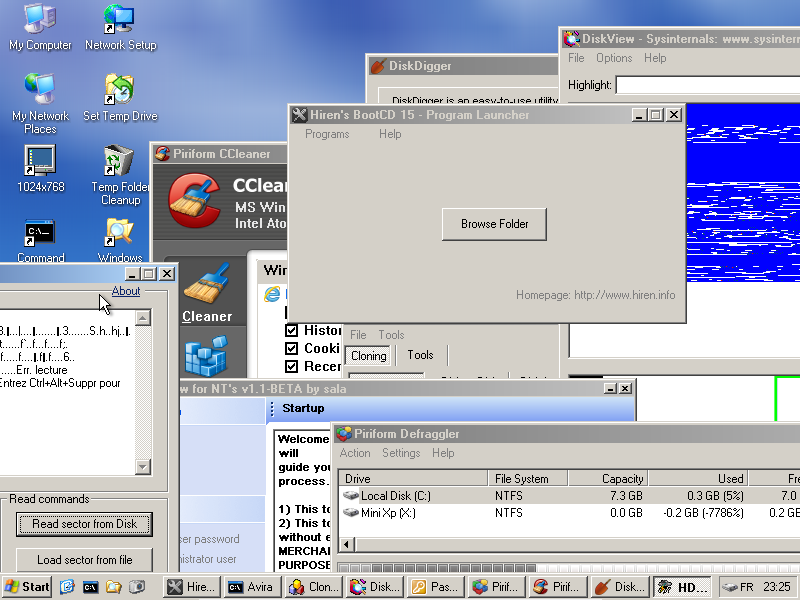800x600 pixels.
Task: Select the Command prompt desktop icon
Action: (x=40, y=240)
